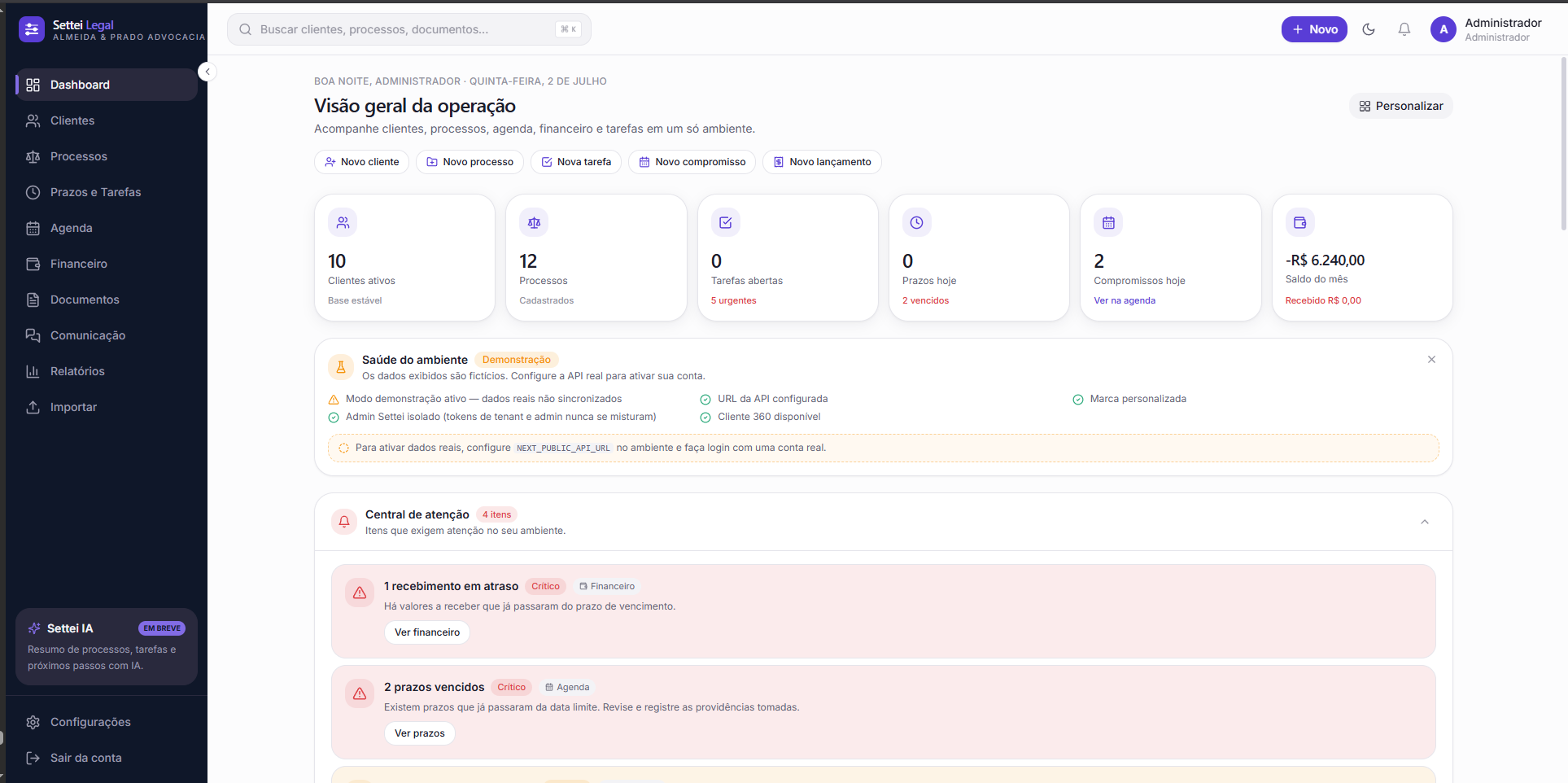
Task: Click the Ver financeiro button
Action: [x=427, y=632]
